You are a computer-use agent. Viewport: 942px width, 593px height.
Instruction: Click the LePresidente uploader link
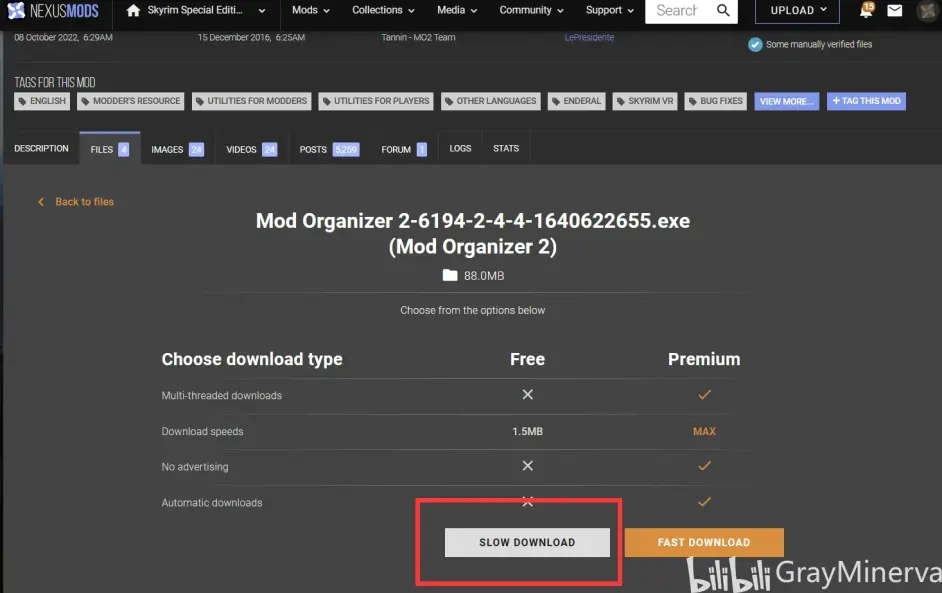pos(589,38)
